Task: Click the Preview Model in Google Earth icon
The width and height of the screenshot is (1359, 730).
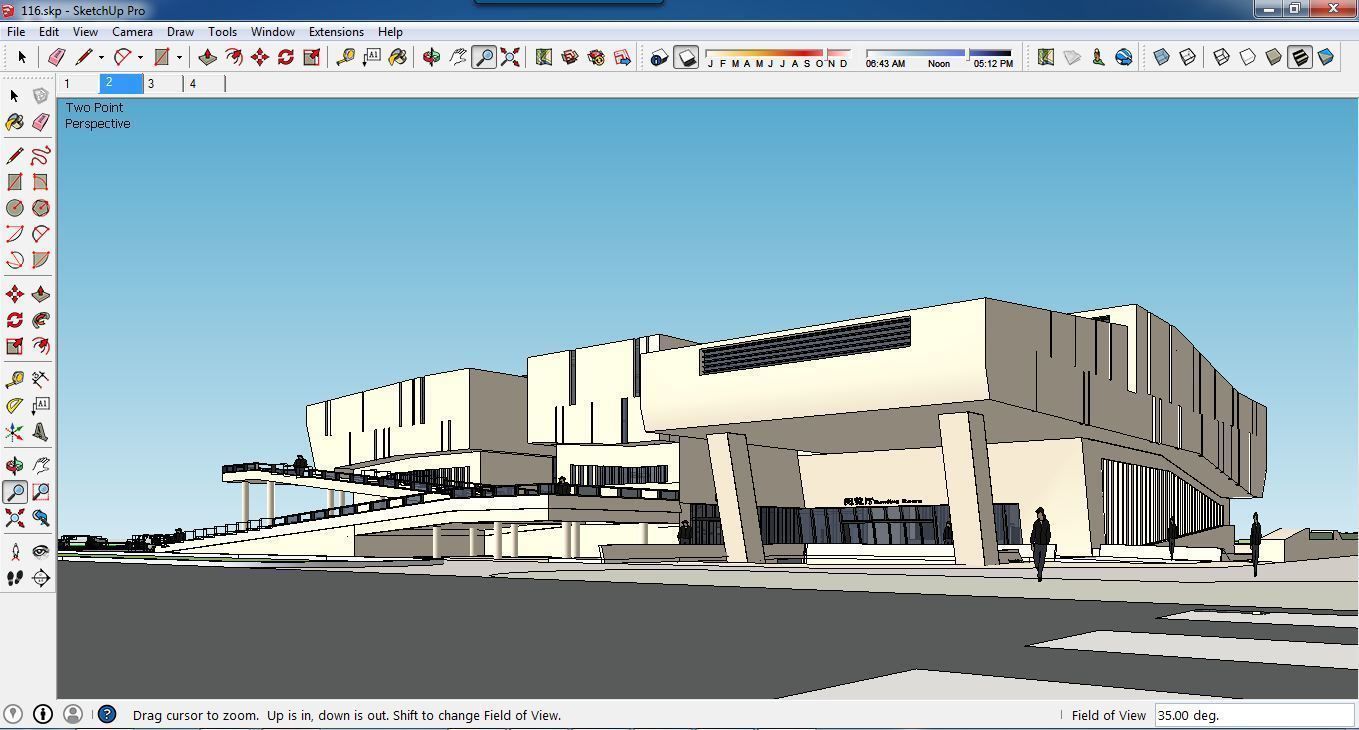Action: 1124,57
